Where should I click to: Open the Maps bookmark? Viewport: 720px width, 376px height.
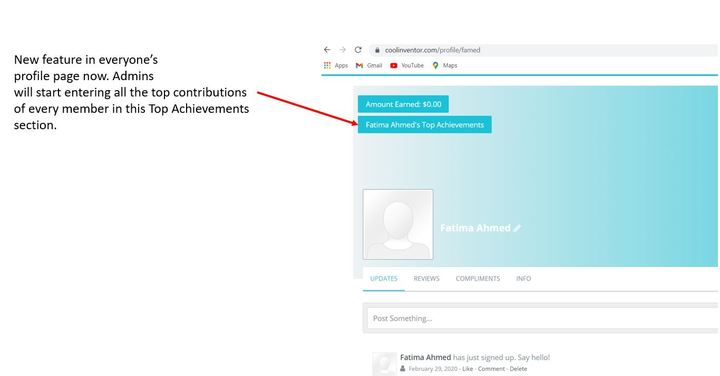point(444,65)
